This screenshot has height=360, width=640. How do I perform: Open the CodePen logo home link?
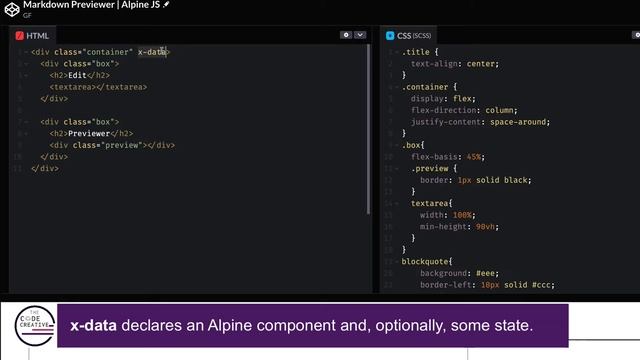point(12,9)
